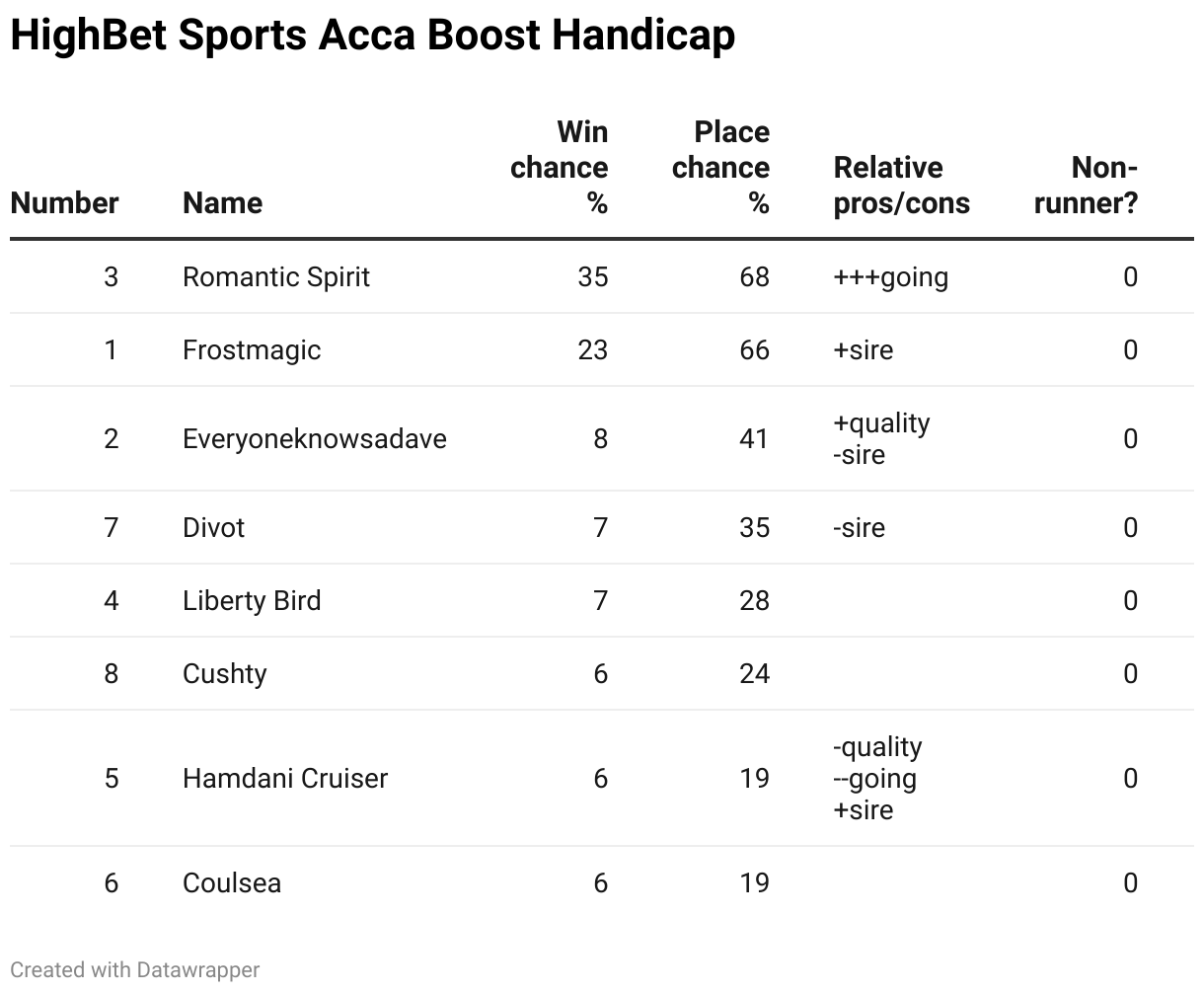
Task: Click the Non-runner? column header
Action: pyautogui.click(x=1087, y=185)
